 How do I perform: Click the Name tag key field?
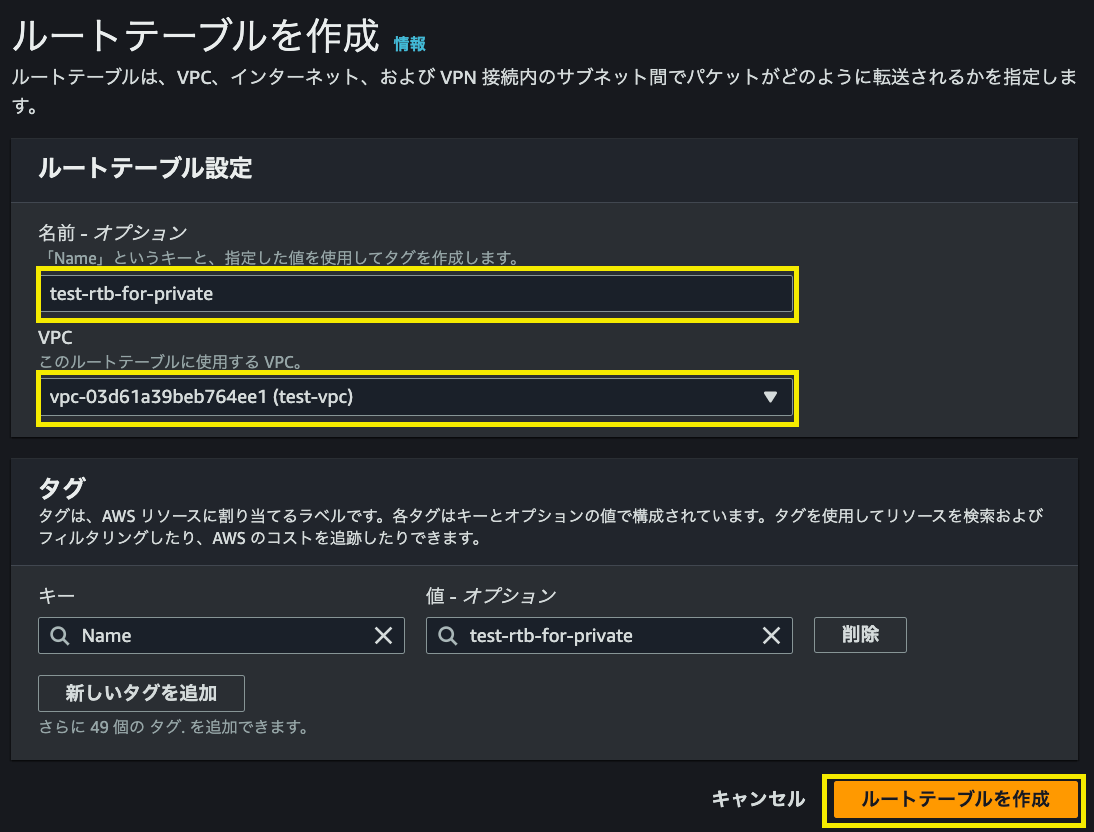click(221, 635)
